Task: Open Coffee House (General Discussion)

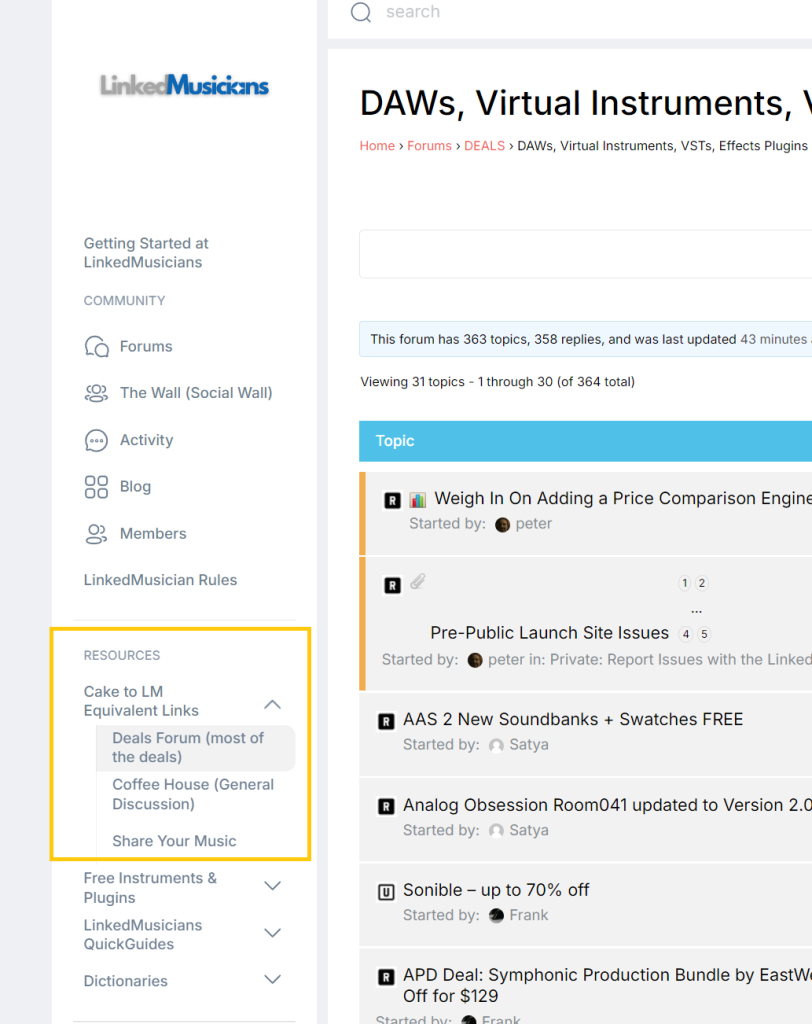Action: (192, 794)
